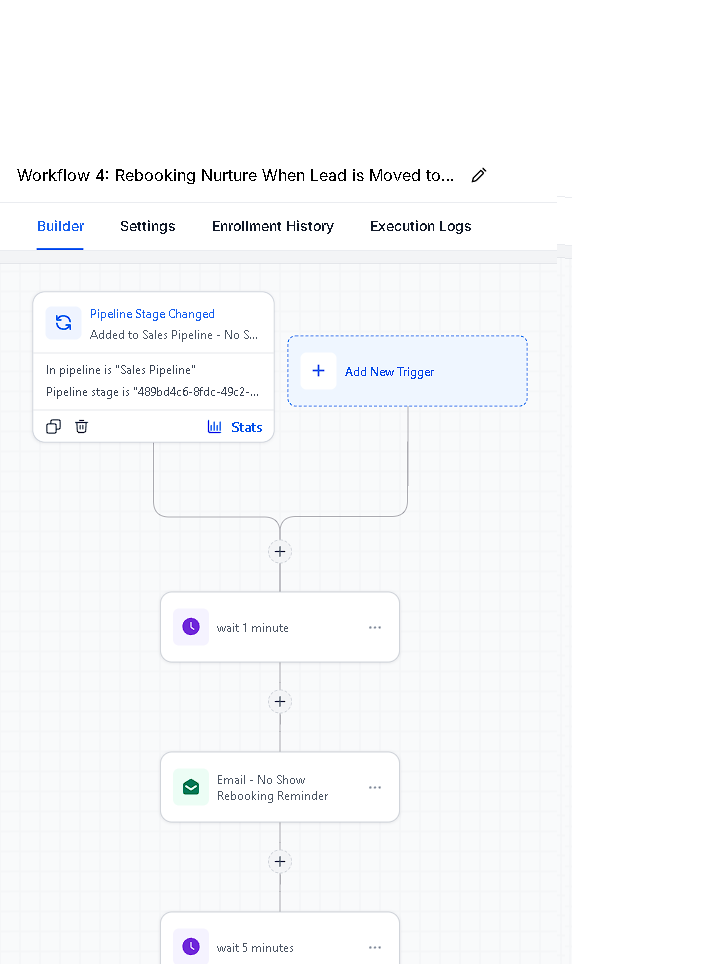The width and height of the screenshot is (703, 964).
Task: Click the "In pipeline is Sales Pipeline" filter text
Action: click(121, 369)
